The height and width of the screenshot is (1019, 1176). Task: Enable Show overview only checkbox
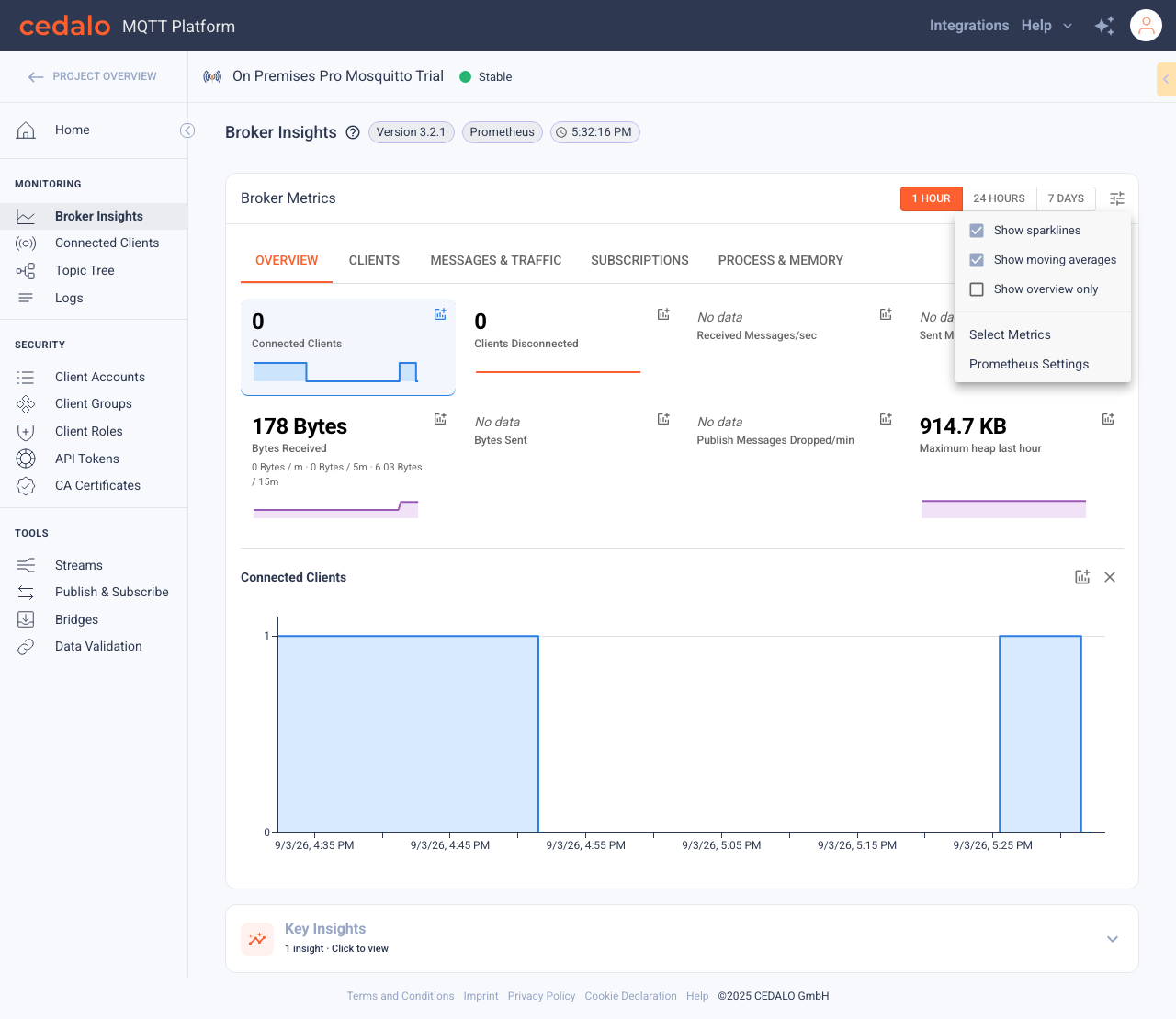pos(977,289)
